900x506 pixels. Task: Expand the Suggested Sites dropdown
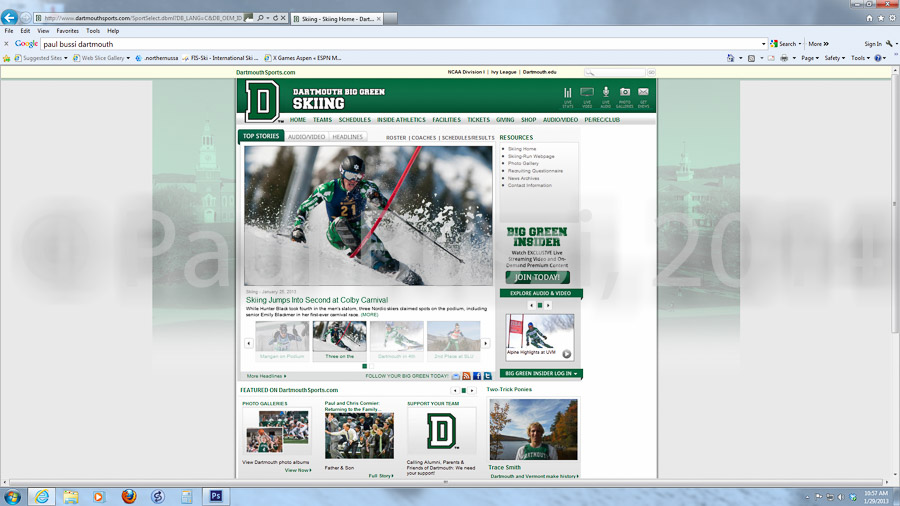[65, 58]
